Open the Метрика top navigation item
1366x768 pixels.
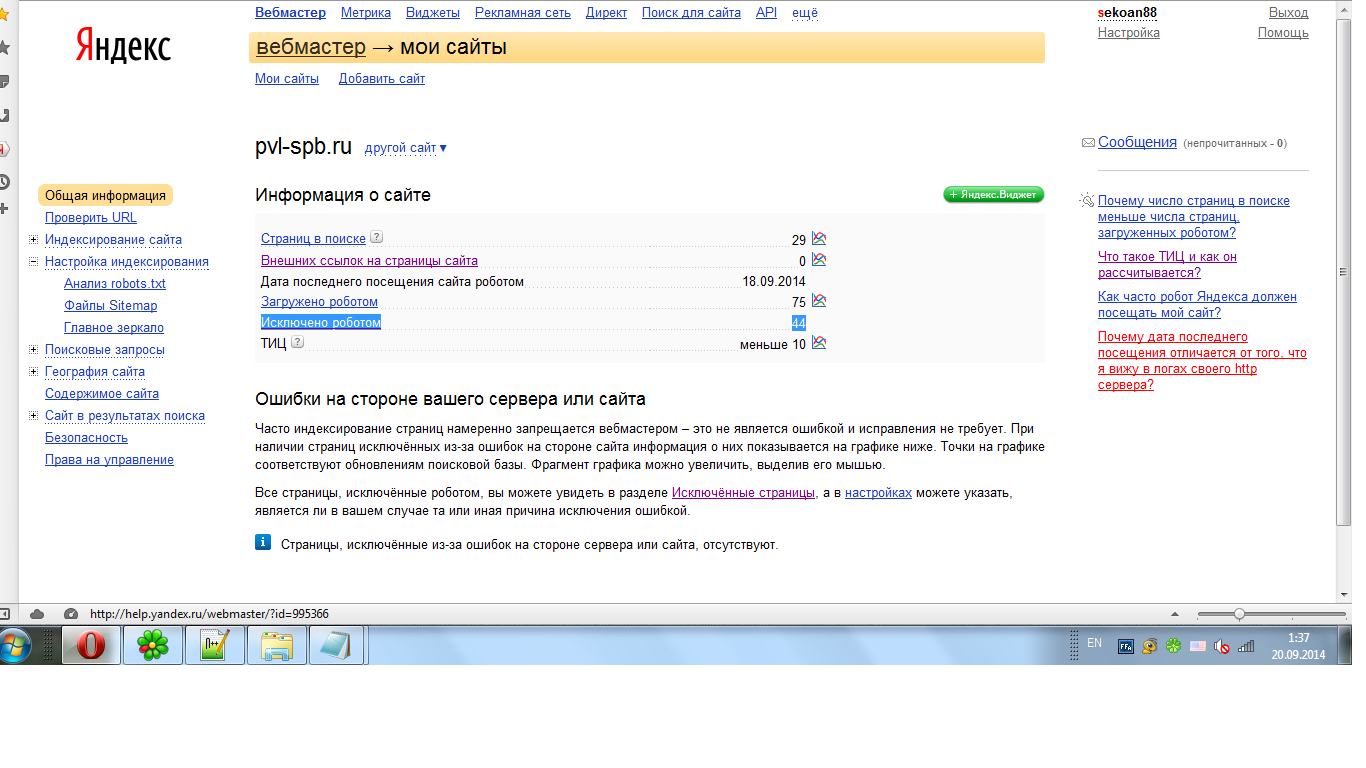point(366,13)
